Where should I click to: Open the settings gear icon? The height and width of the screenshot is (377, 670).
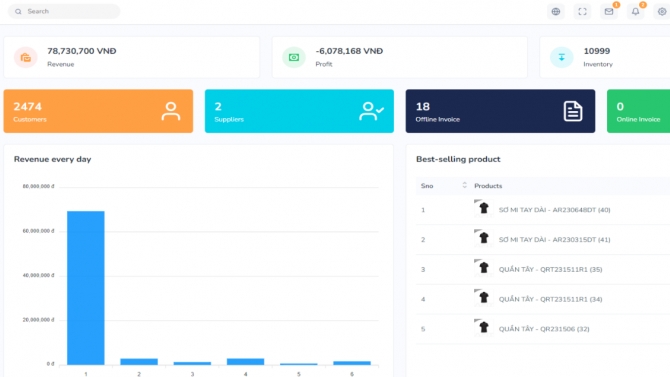coord(662,12)
